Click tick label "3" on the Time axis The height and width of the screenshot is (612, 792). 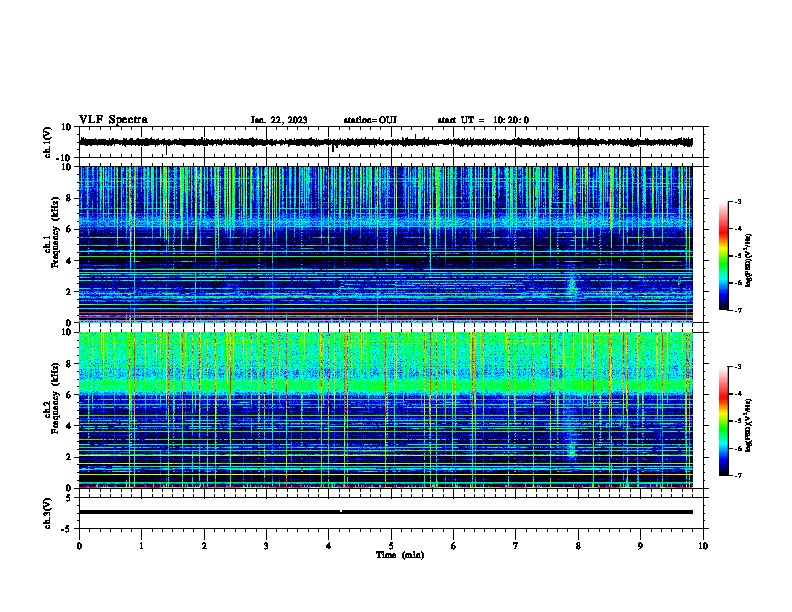pos(266,546)
